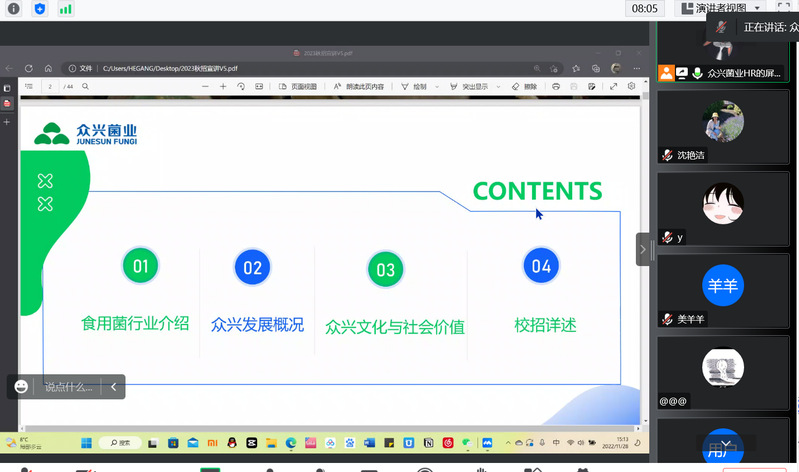
Task: Reload the PDF in Edge browser
Action: click(x=29, y=68)
